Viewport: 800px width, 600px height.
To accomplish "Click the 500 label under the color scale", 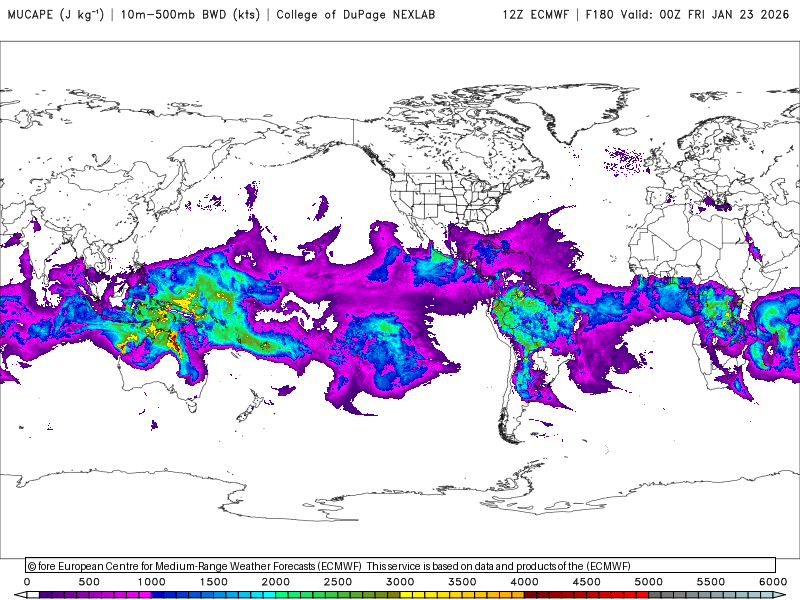I will [89, 582].
